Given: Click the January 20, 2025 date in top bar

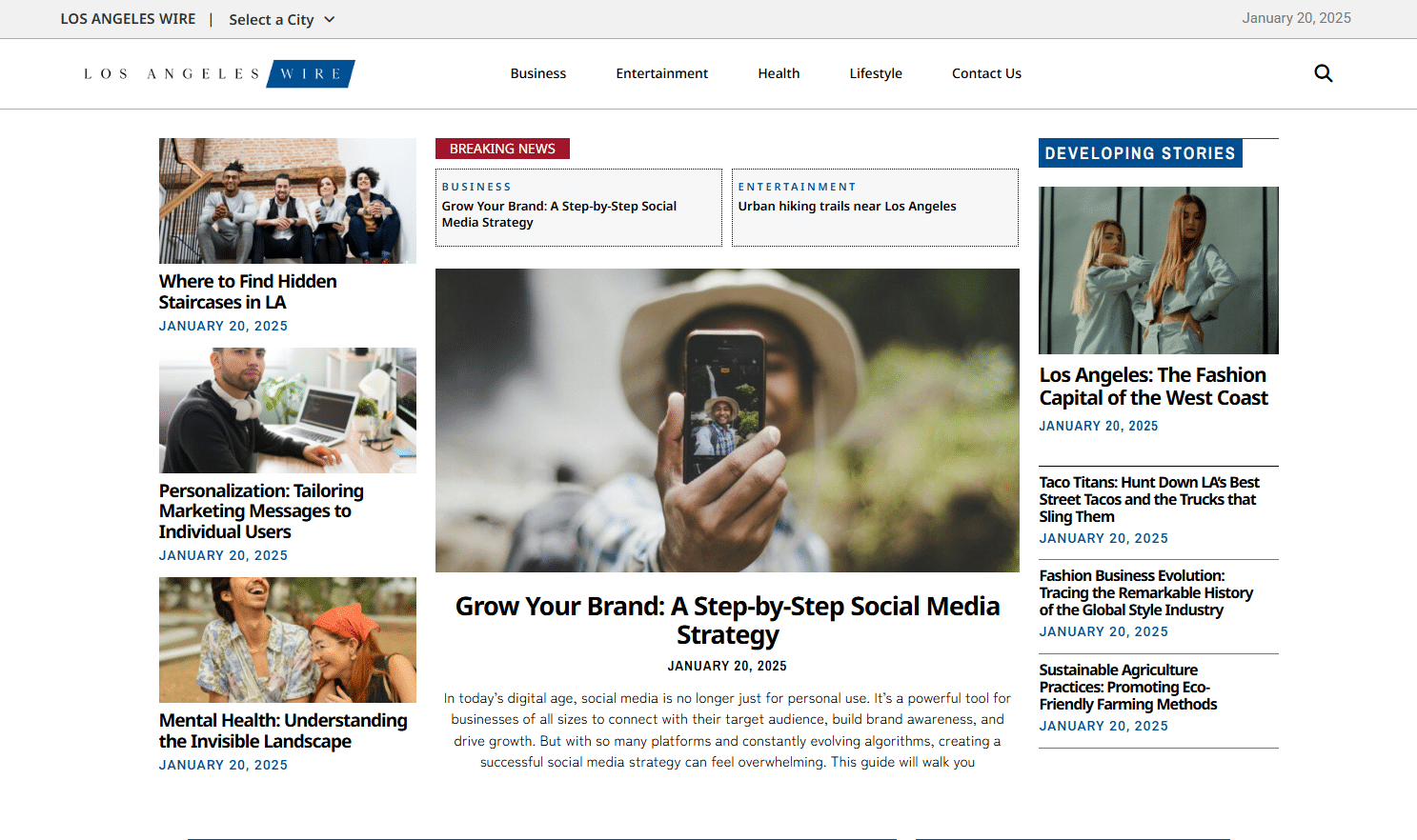Looking at the screenshot, I should [x=1296, y=18].
